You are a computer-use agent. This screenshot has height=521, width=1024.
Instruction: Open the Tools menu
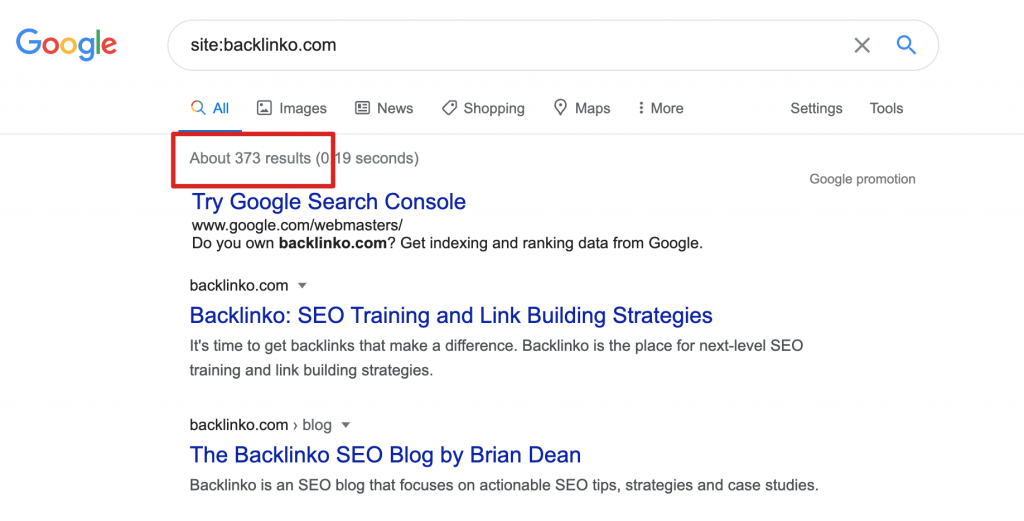pos(886,108)
